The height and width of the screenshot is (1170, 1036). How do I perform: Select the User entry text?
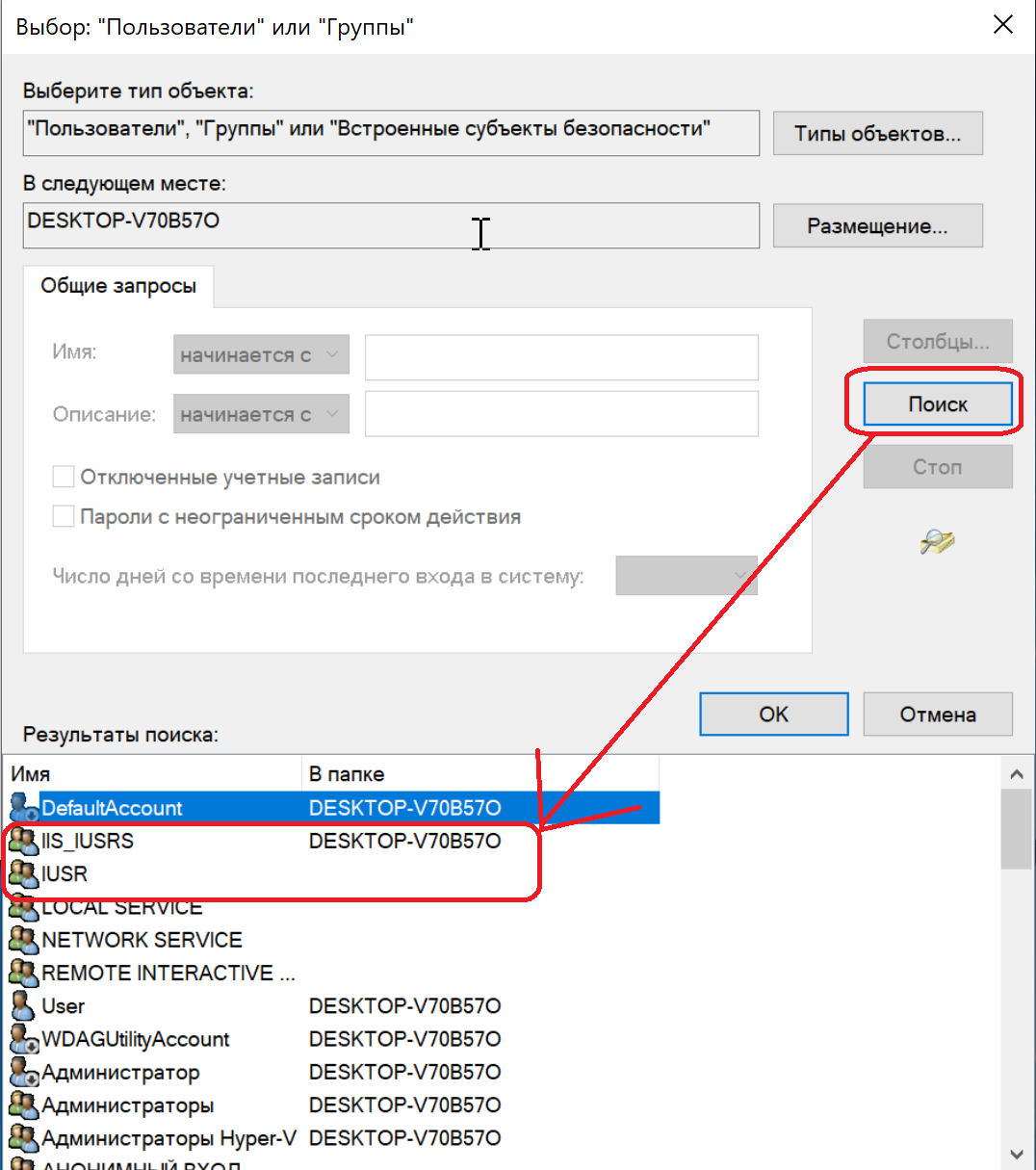pyautogui.click(x=64, y=1005)
